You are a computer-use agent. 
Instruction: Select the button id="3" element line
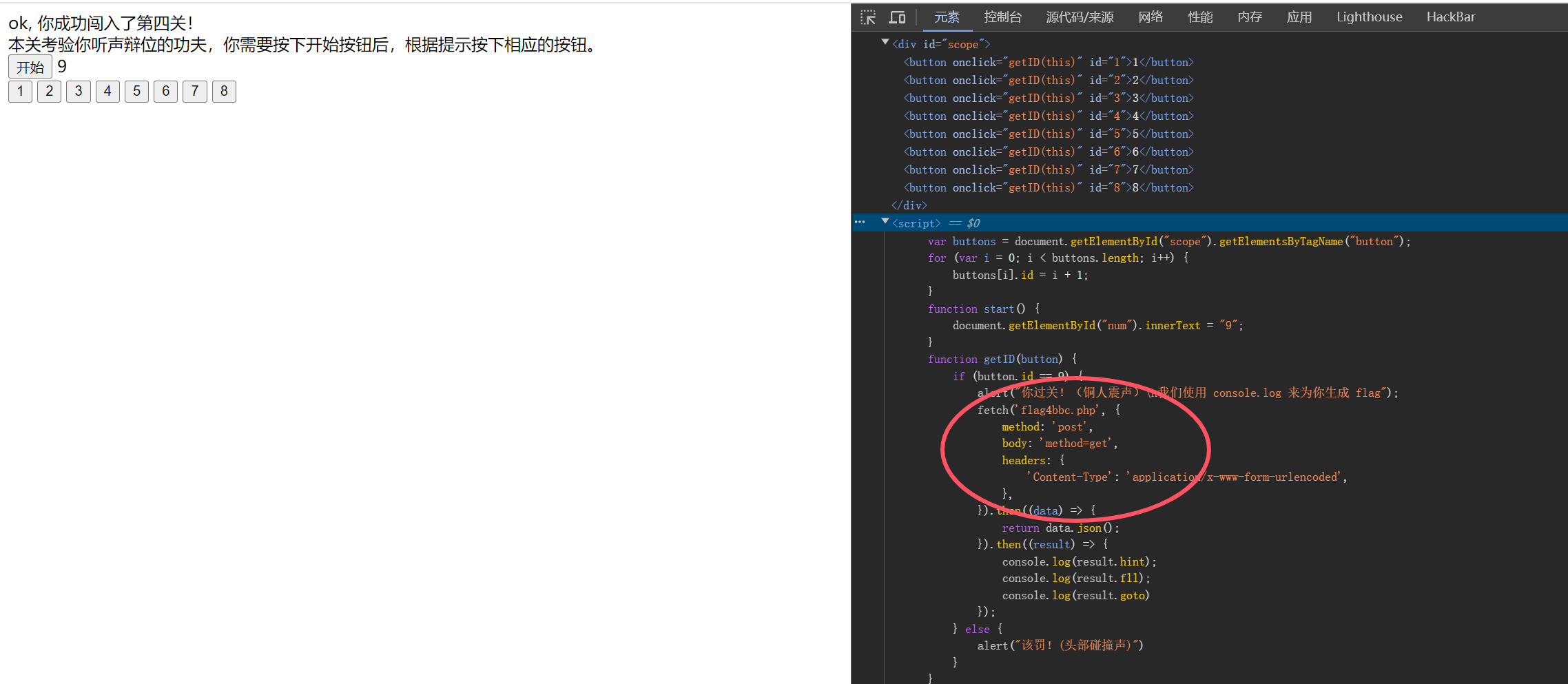tap(1048, 99)
